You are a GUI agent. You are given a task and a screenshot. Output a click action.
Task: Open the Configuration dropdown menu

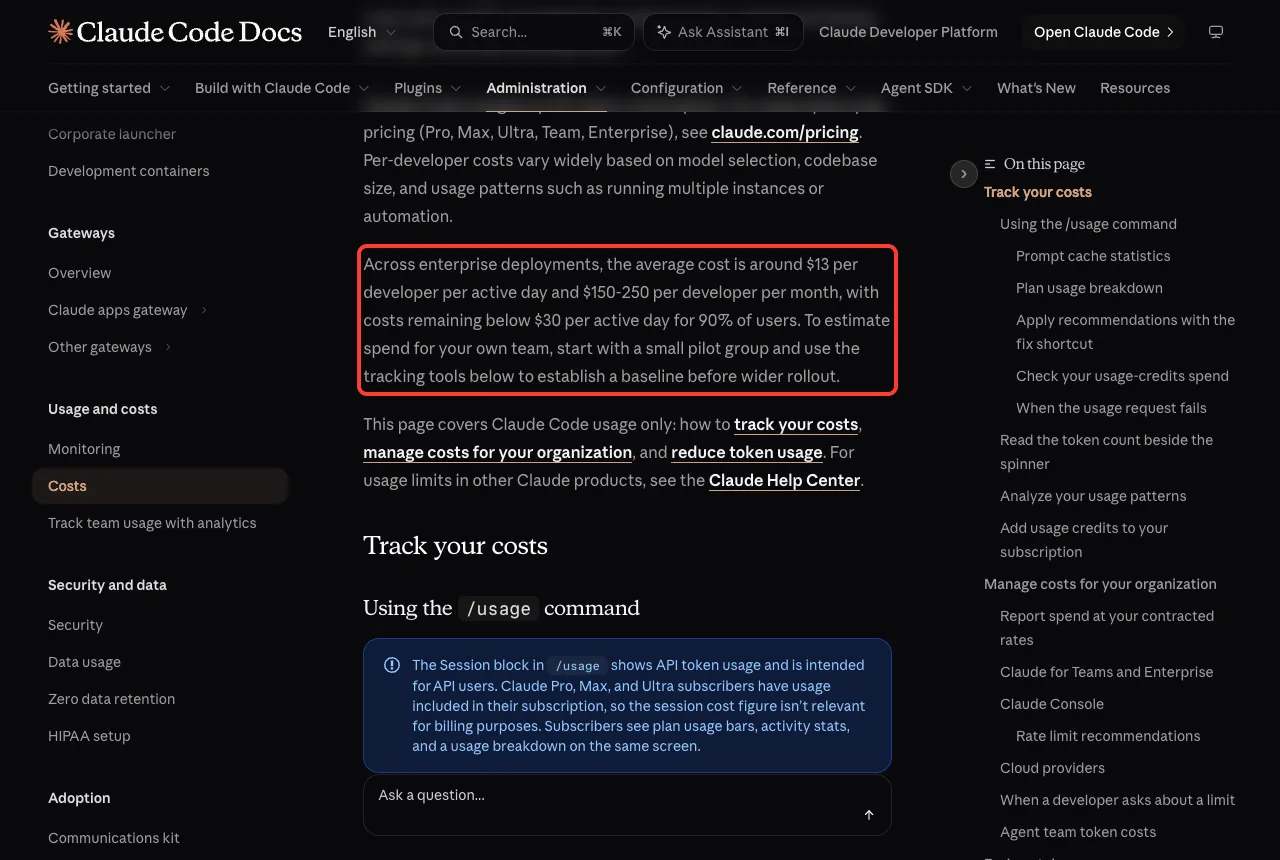[x=687, y=88]
